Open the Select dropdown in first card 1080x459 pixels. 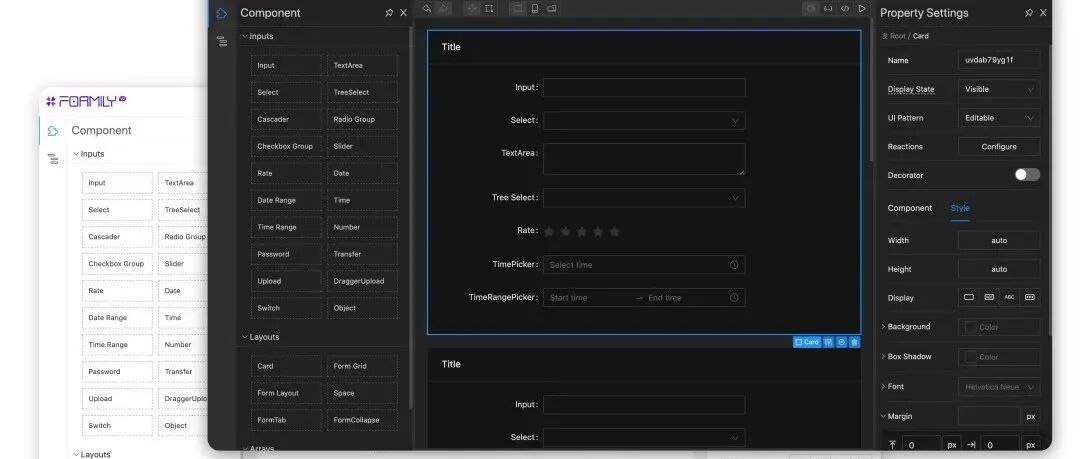[x=644, y=121]
